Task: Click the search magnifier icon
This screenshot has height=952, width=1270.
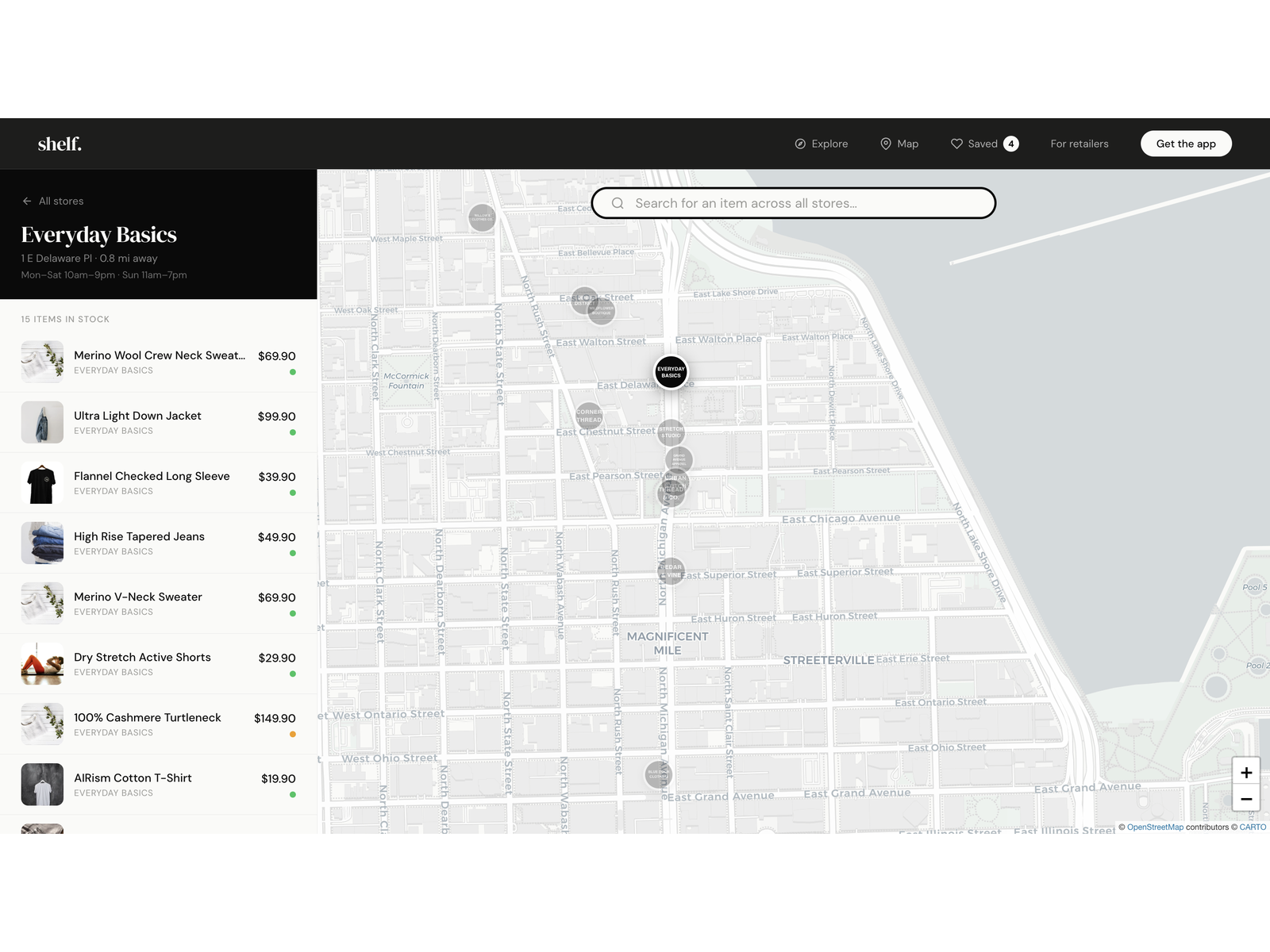Action: click(618, 203)
